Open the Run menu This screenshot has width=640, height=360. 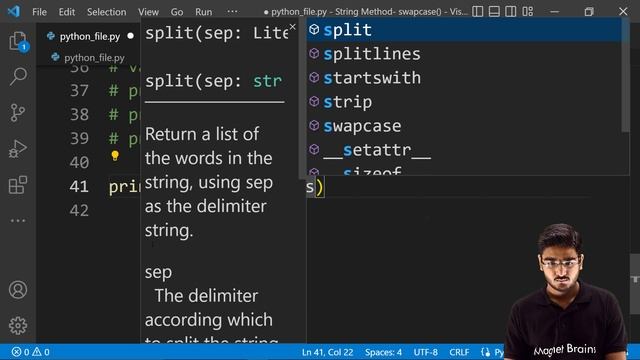click(x=203, y=12)
